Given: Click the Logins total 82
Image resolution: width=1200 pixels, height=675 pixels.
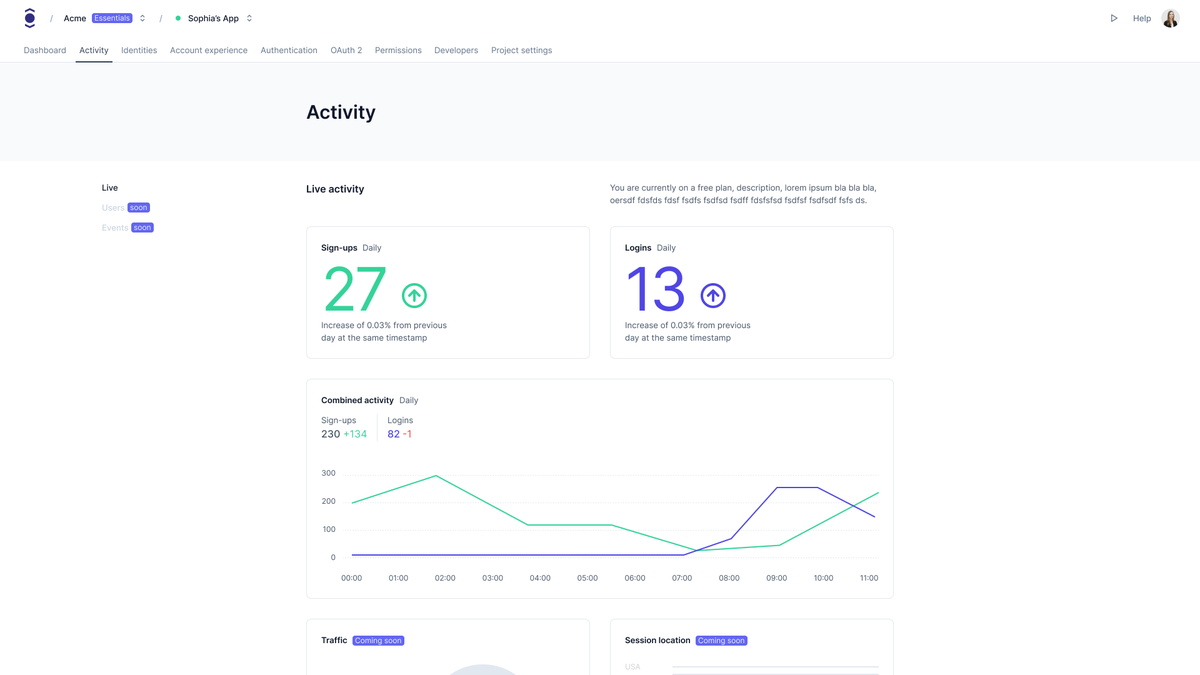Looking at the screenshot, I should pyautogui.click(x=393, y=434).
